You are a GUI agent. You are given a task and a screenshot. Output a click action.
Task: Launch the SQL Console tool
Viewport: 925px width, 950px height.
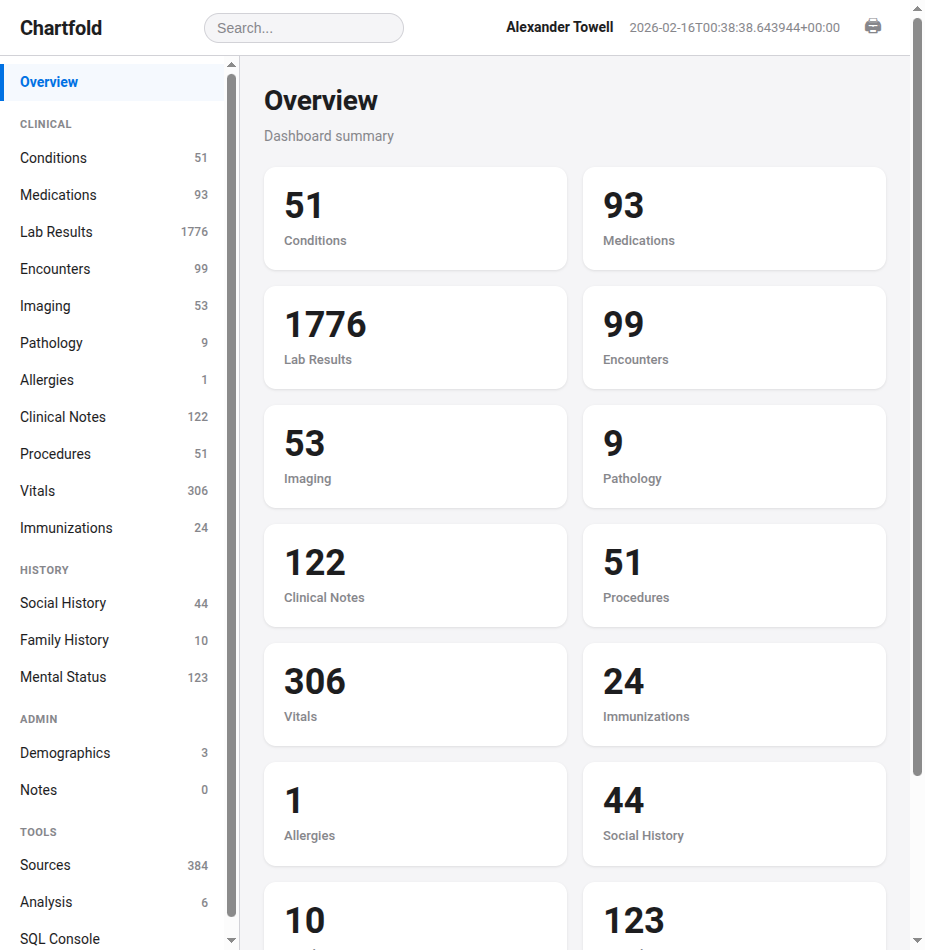coord(59,939)
